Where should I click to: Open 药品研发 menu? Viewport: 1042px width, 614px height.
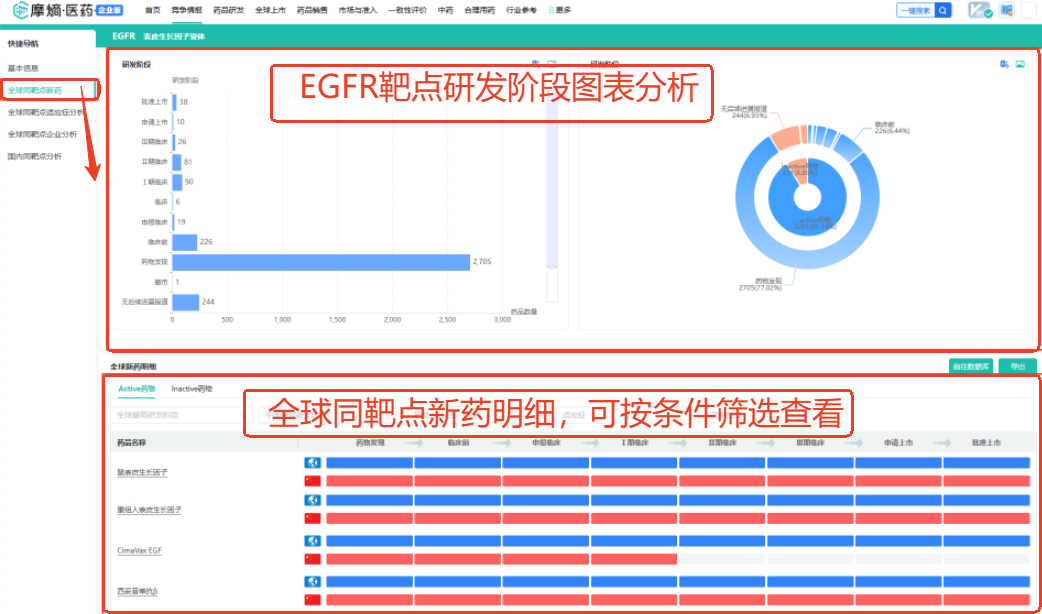229,10
